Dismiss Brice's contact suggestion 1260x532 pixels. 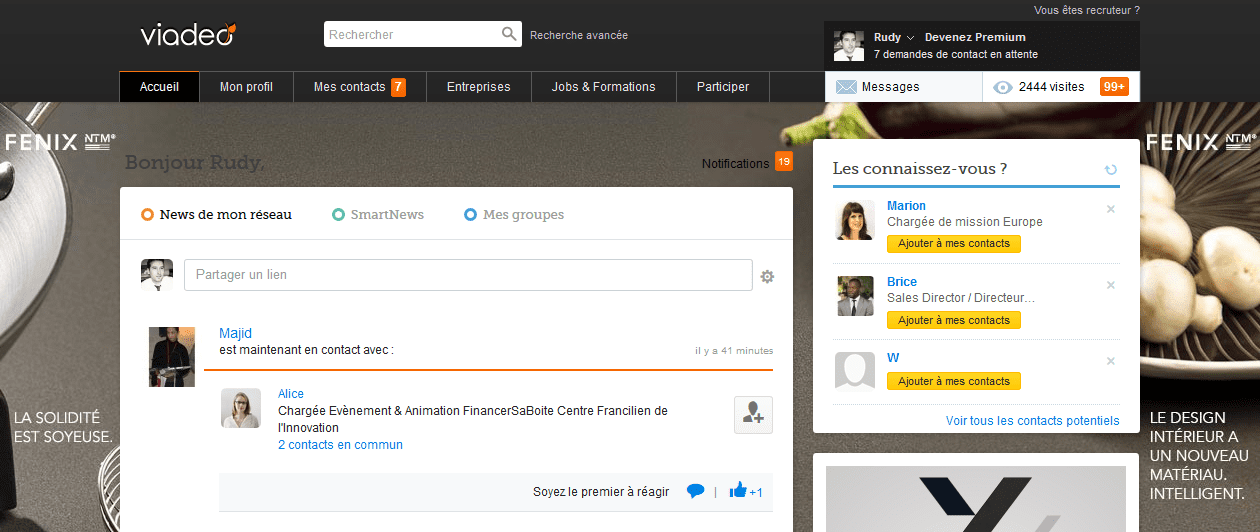tap(1110, 285)
